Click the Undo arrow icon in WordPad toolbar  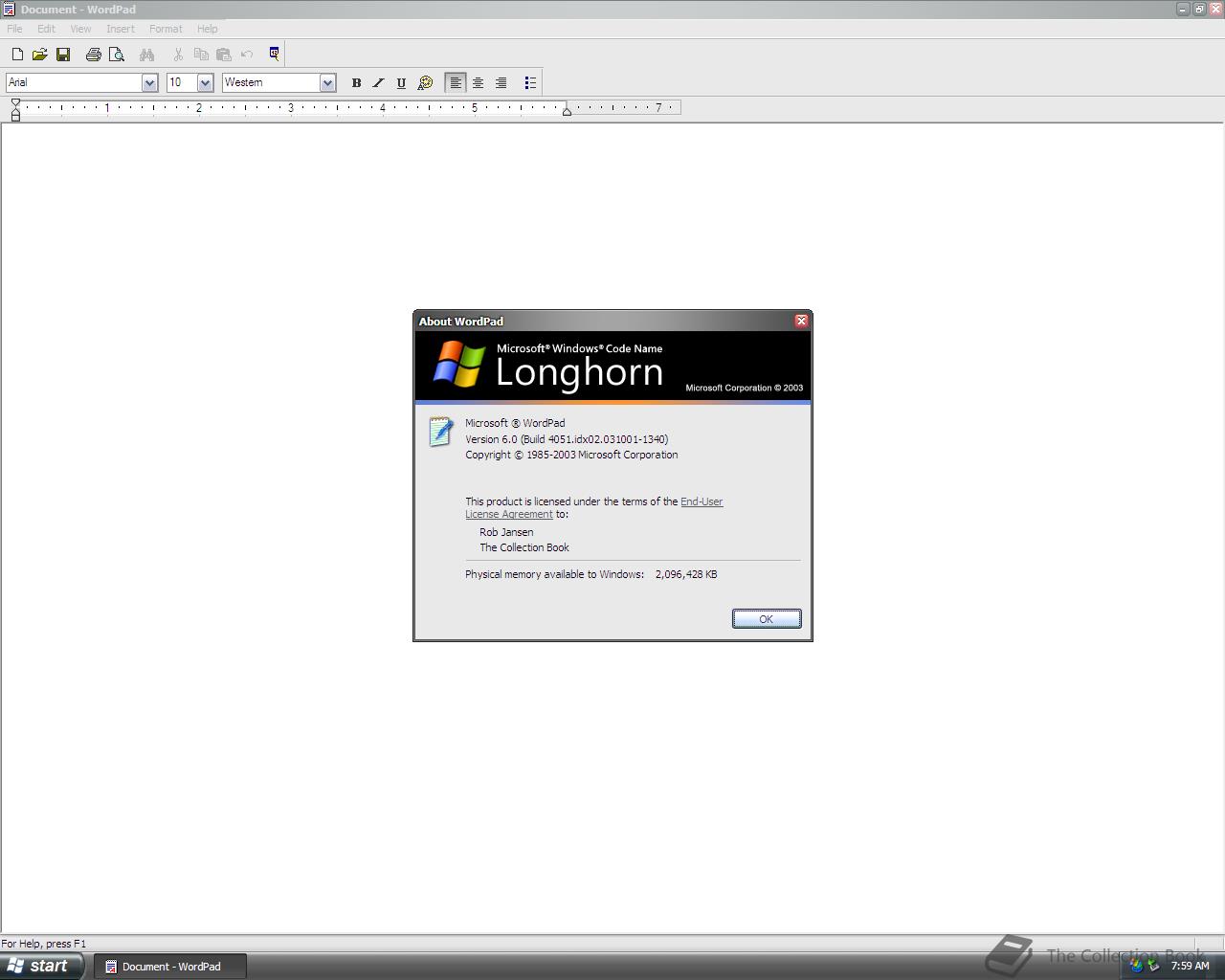tap(247, 55)
